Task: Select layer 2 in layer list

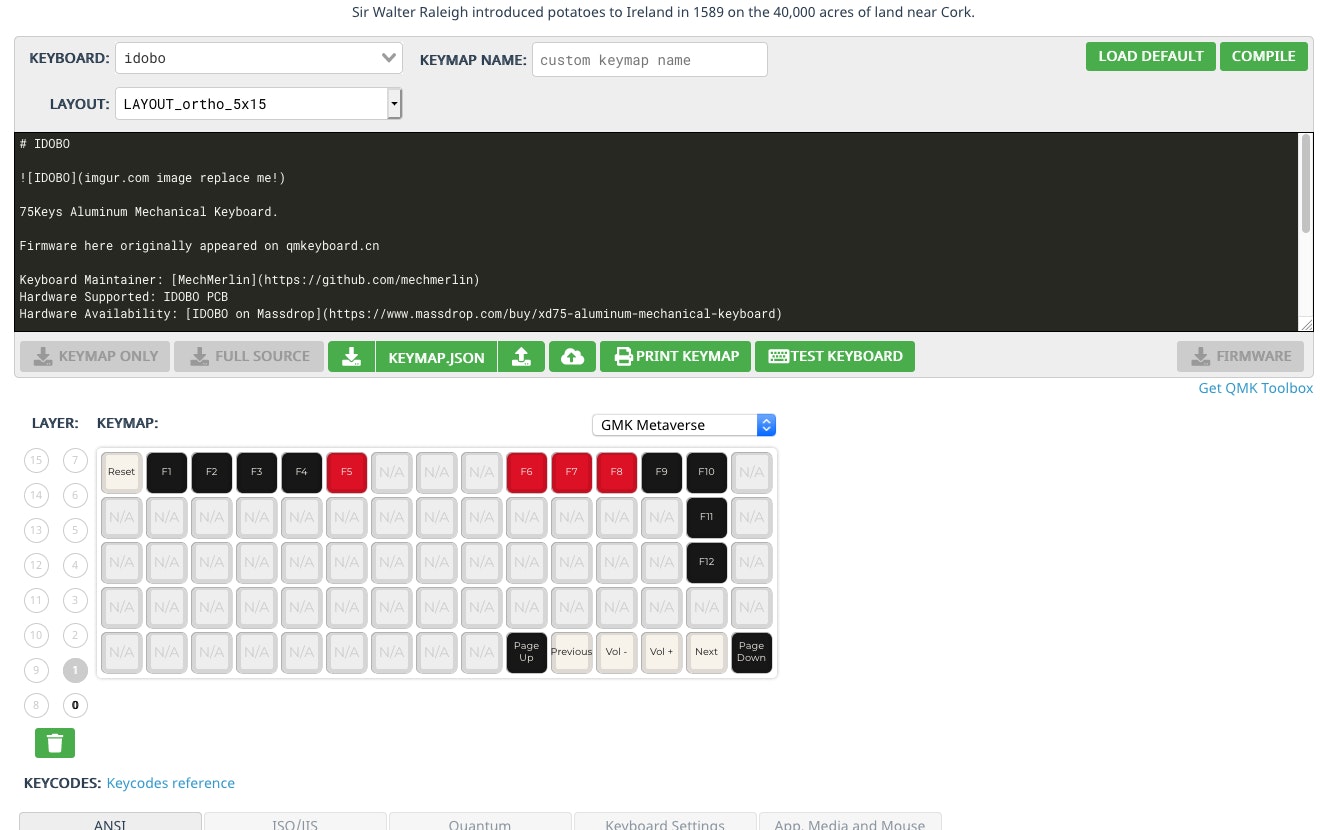Action: point(75,635)
